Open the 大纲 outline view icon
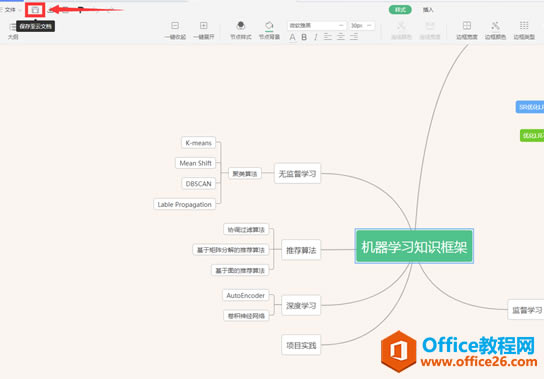The height and width of the screenshot is (379, 544). pyautogui.click(x=13, y=27)
